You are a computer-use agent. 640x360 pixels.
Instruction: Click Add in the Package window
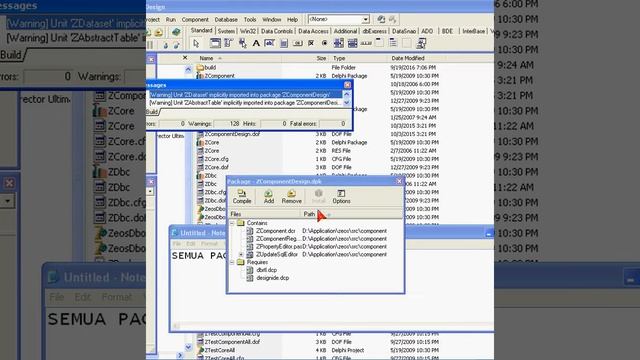click(x=269, y=196)
